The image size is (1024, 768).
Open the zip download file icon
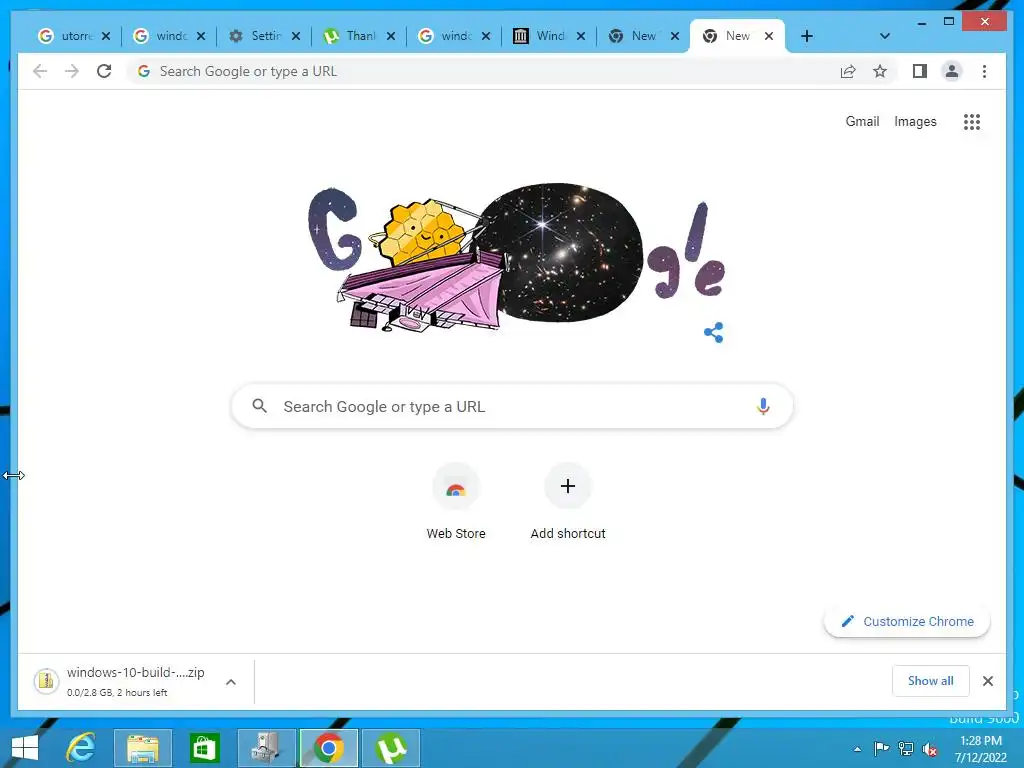[46, 681]
